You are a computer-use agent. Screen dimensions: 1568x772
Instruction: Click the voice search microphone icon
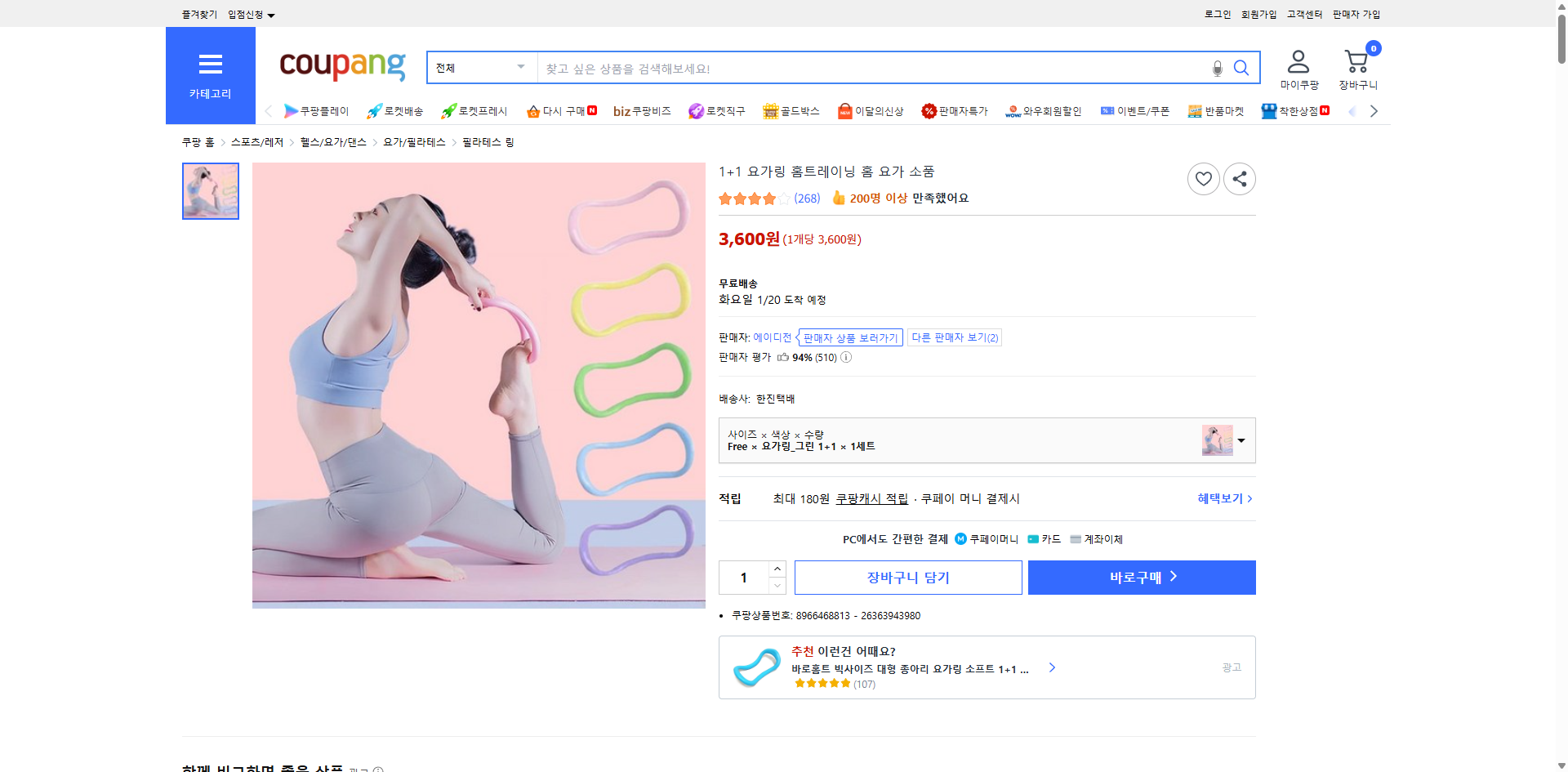coord(1217,68)
